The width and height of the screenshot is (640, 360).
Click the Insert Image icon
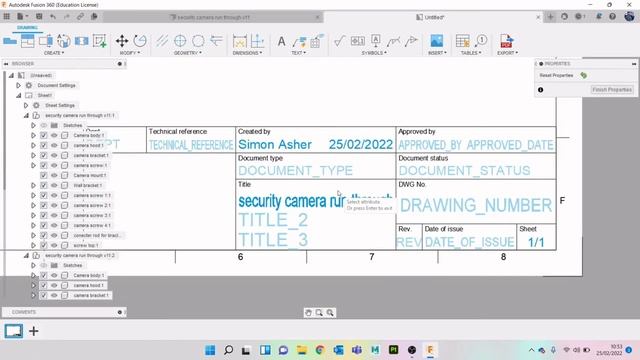click(436, 41)
